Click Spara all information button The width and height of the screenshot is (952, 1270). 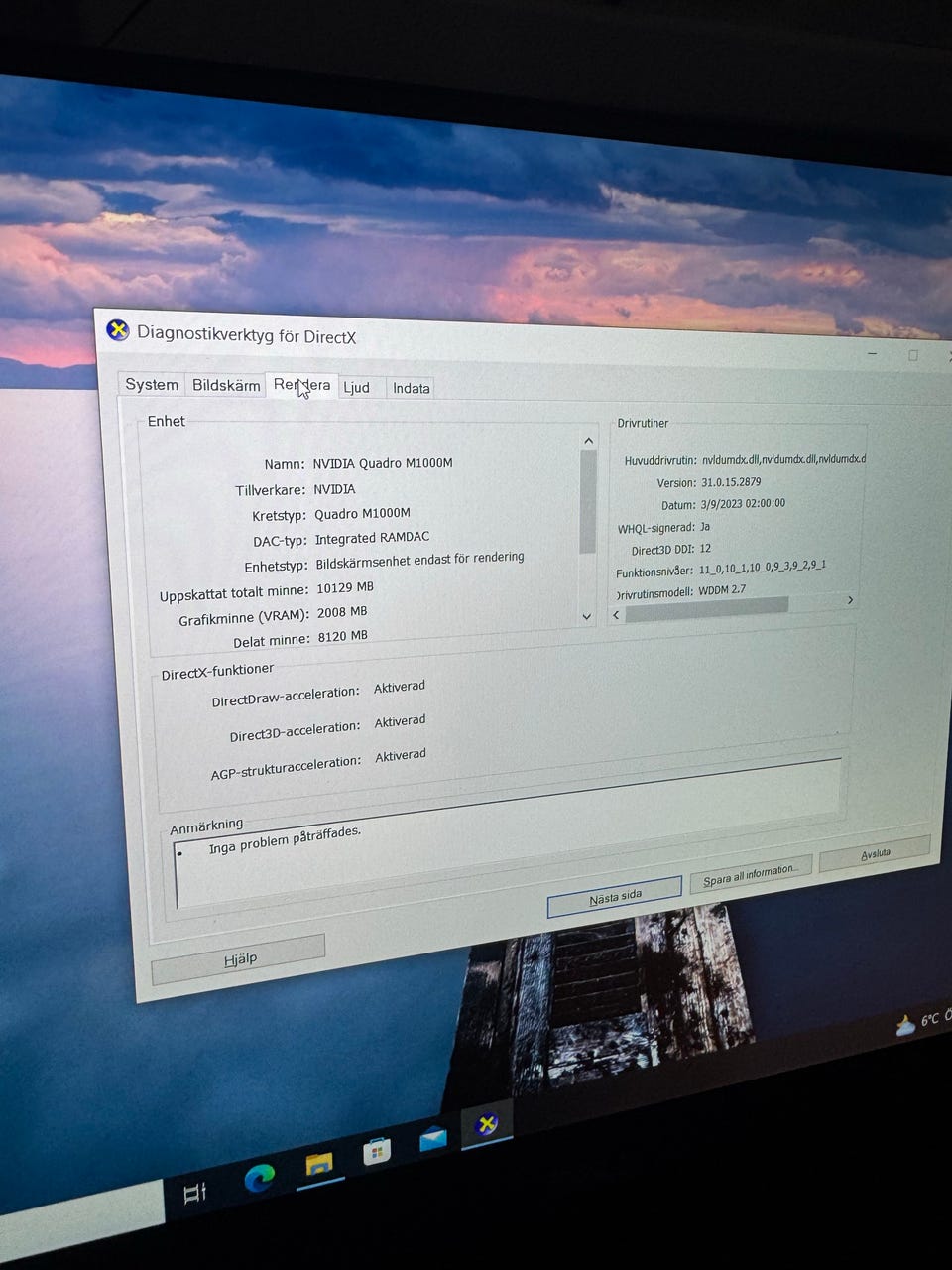coord(751,875)
